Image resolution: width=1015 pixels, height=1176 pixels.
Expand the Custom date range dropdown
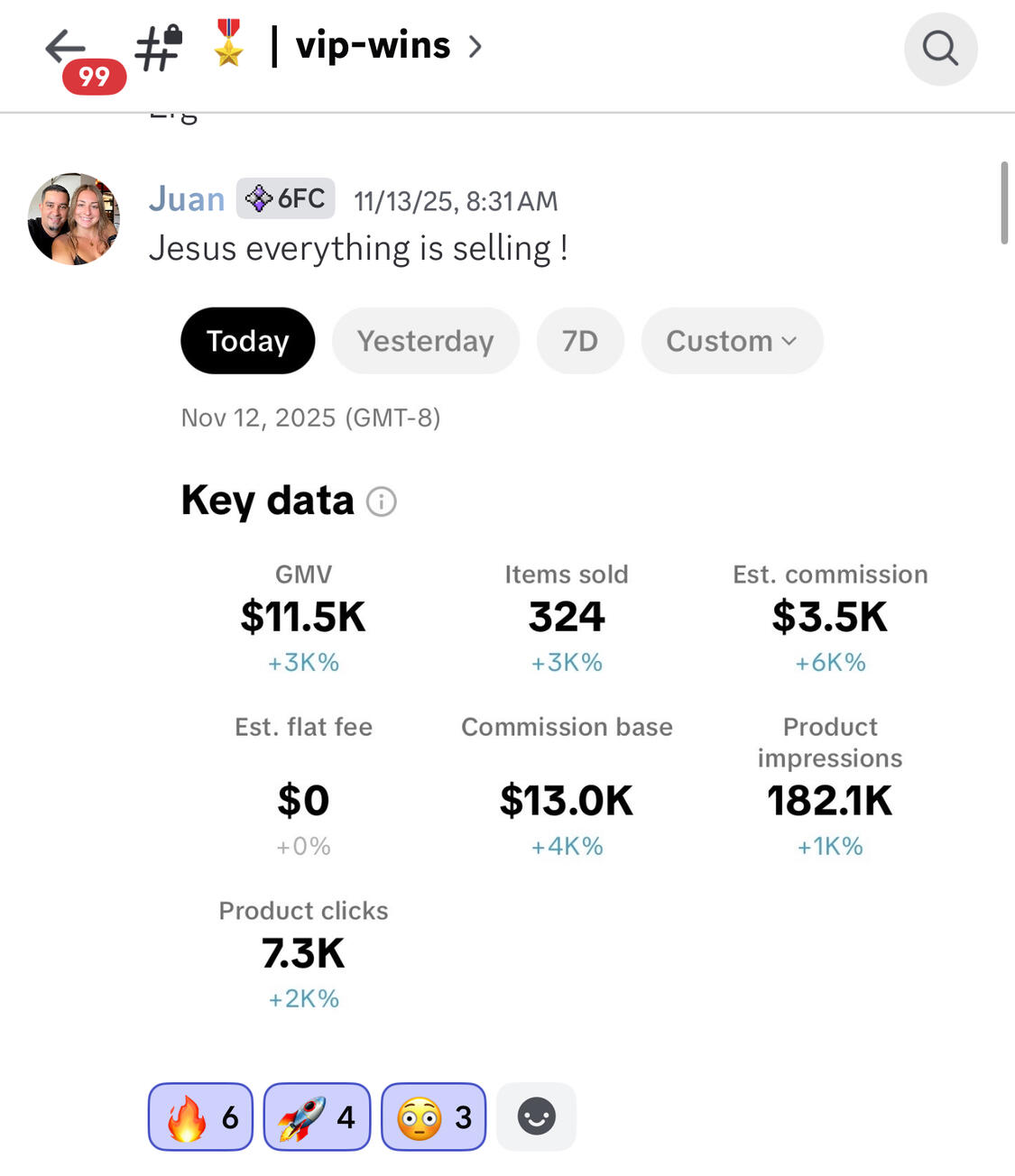(x=732, y=341)
